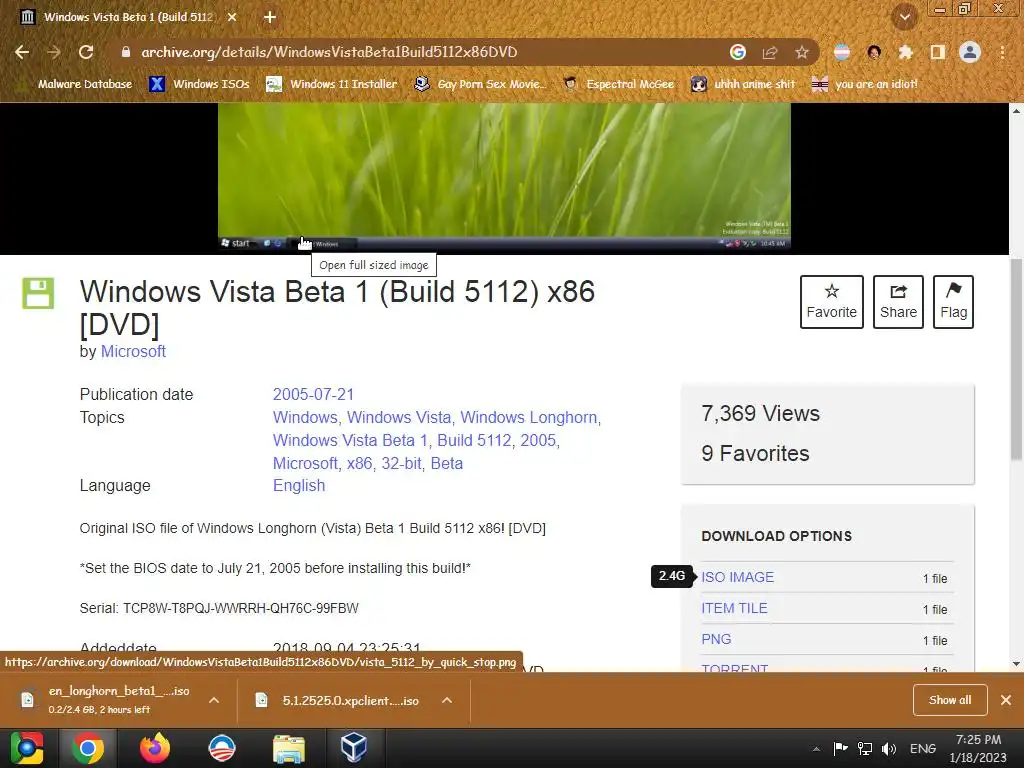Open the Build 5112 topic link
1024x768 pixels.
click(x=474, y=440)
